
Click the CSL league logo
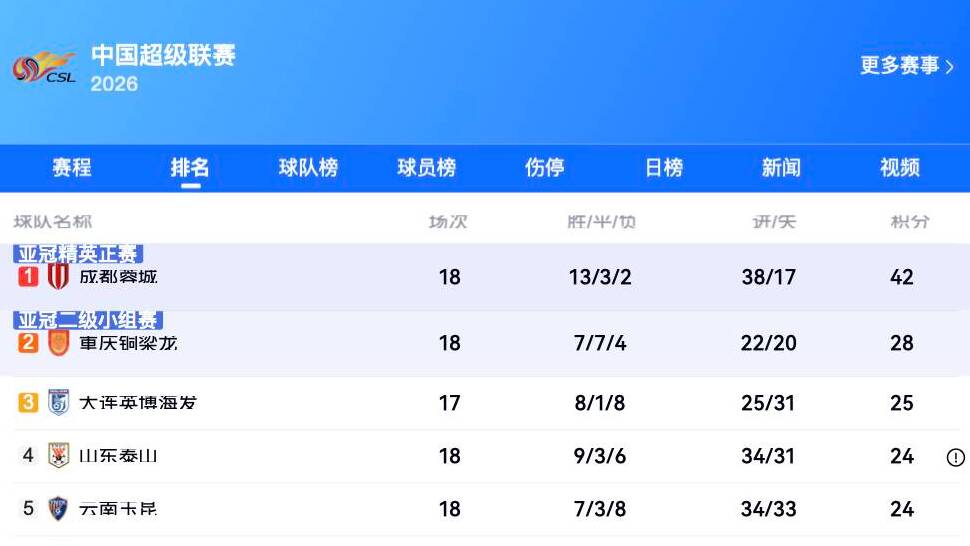[x=45, y=67]
